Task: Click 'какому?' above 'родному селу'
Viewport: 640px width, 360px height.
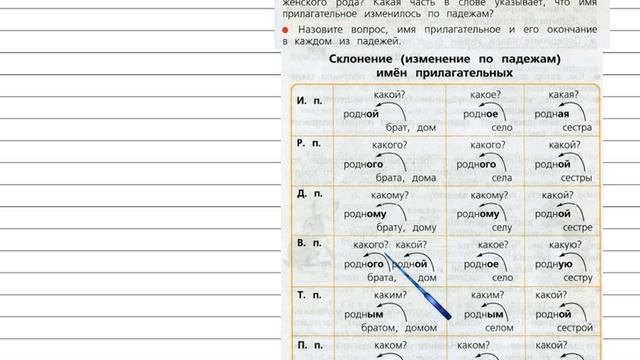Action: (x=489, y=196)
